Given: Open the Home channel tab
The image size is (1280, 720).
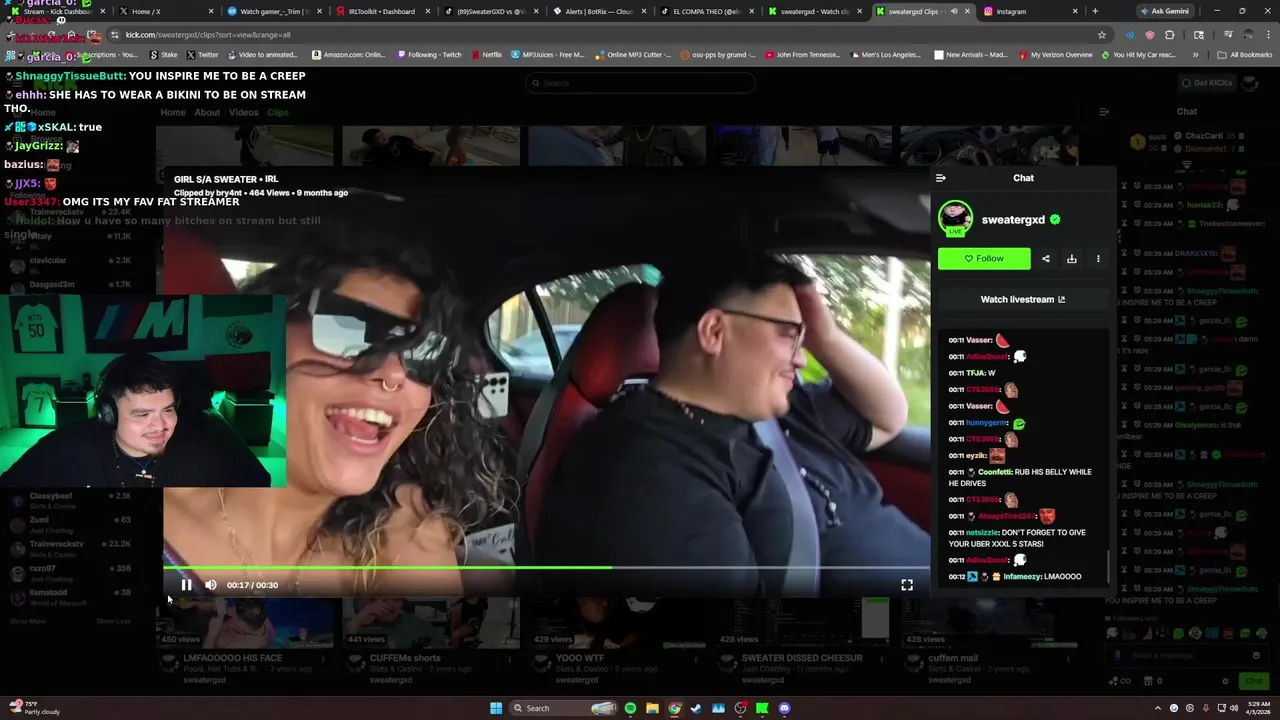Looking at the screenshot, I should [x=173, y=112].
